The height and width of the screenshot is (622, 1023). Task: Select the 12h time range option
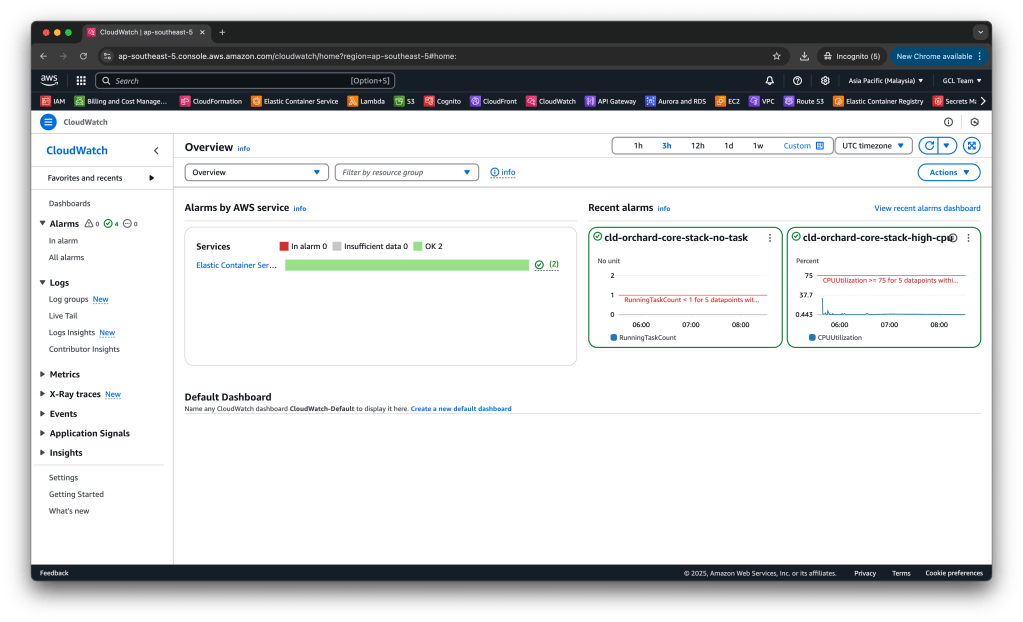point(697,145)
